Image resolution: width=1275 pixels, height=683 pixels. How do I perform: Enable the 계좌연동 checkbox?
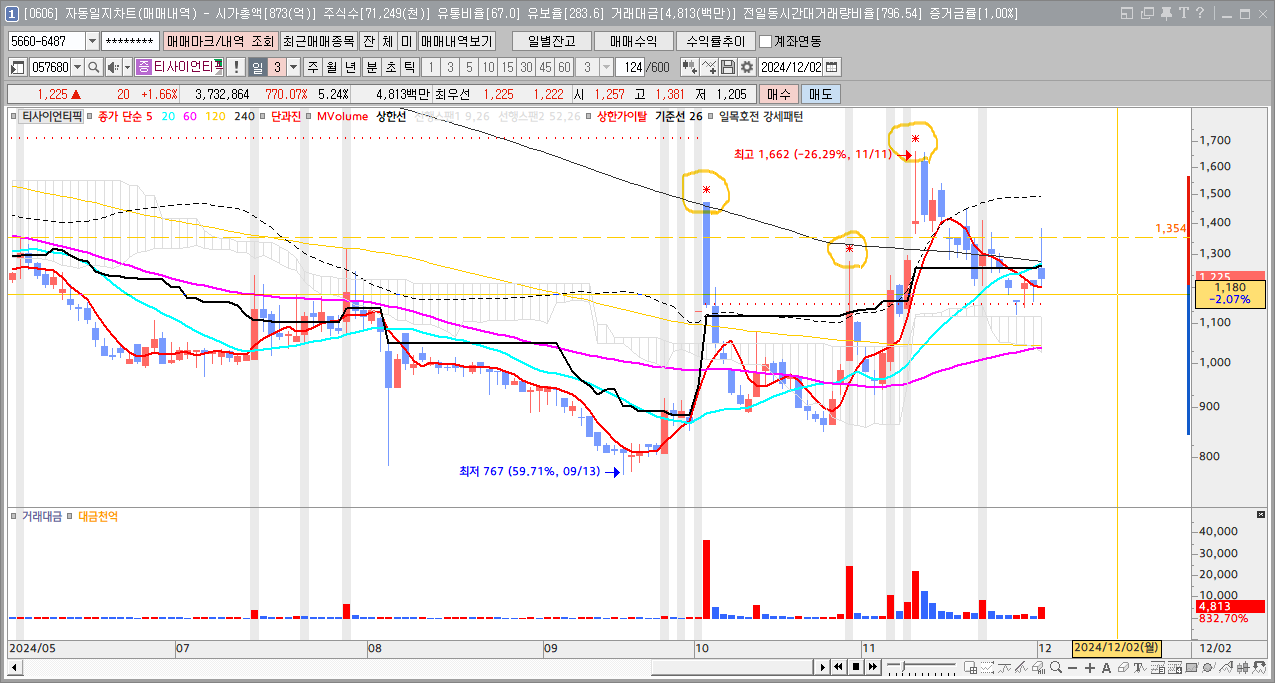tap(766, 41)
